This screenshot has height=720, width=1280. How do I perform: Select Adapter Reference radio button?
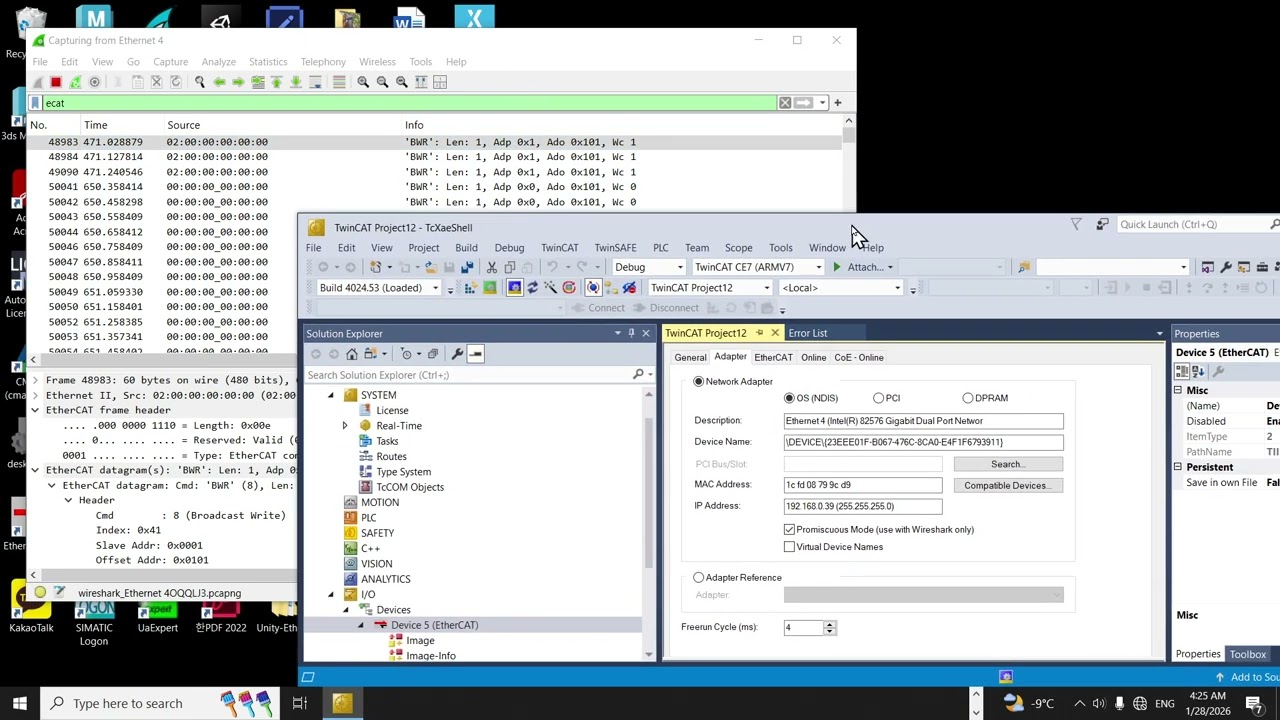(x=699, y=577)
